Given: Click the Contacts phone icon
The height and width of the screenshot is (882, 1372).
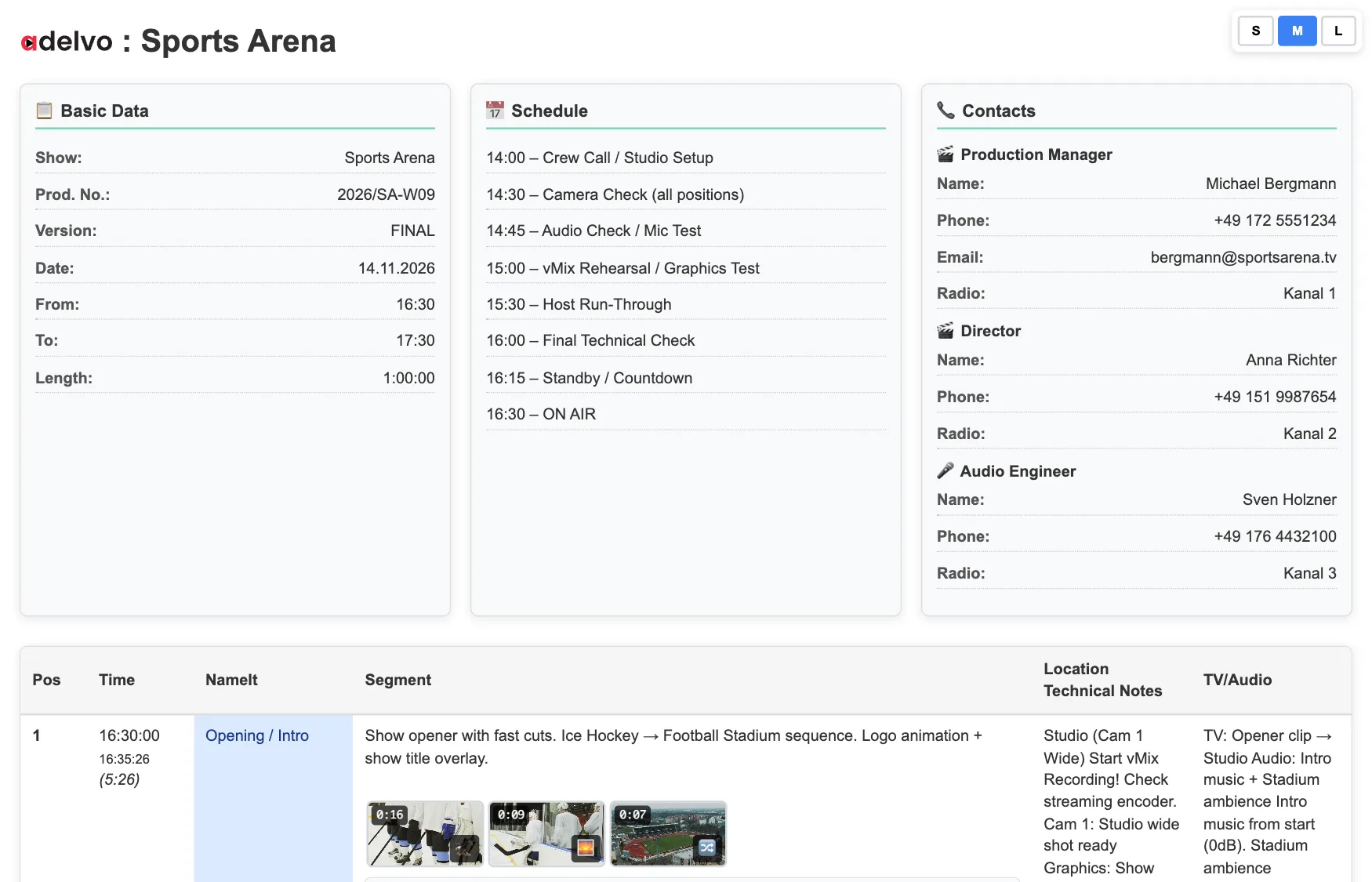Looking at the screenshot, I should point(946,111).
